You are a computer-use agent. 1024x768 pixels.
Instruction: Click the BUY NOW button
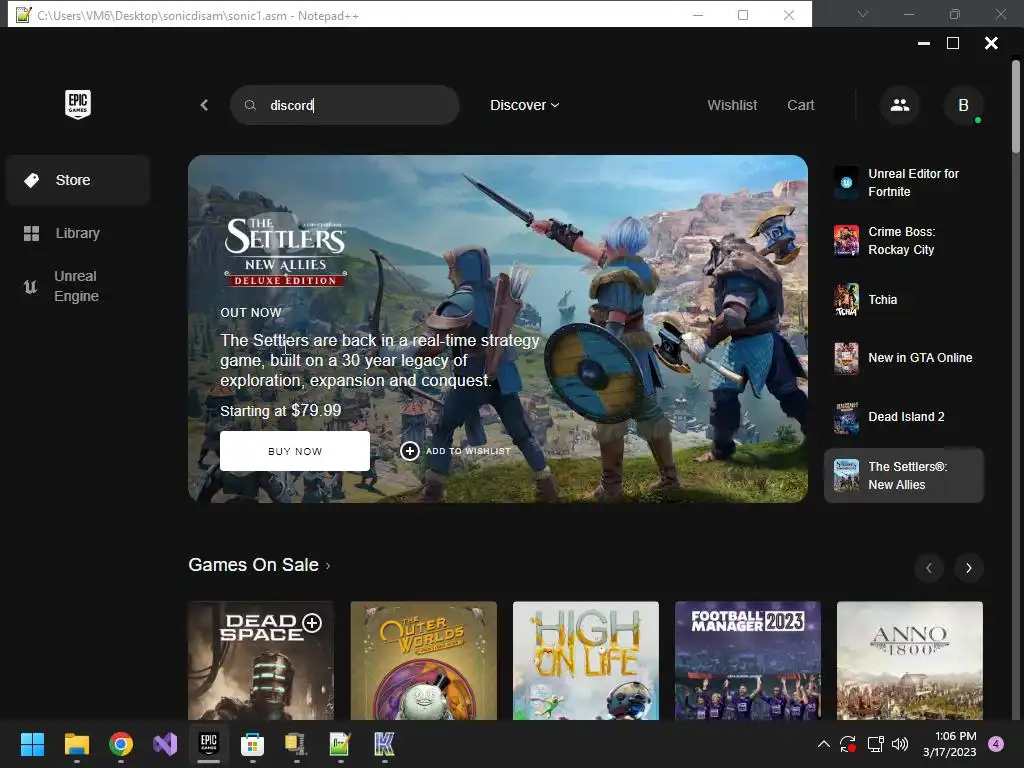point(295,451)
